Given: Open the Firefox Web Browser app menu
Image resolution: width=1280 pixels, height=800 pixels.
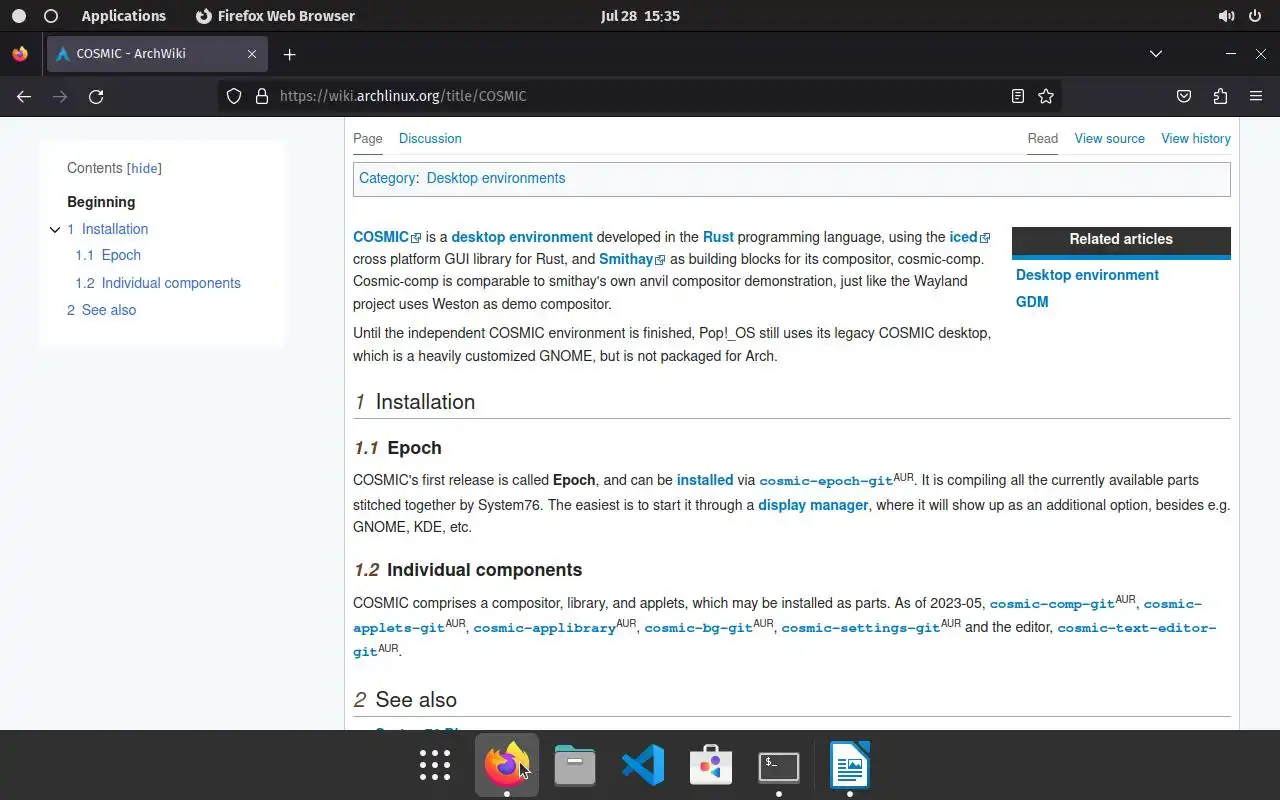Looking at the screenshot, I should pos(275,16).
